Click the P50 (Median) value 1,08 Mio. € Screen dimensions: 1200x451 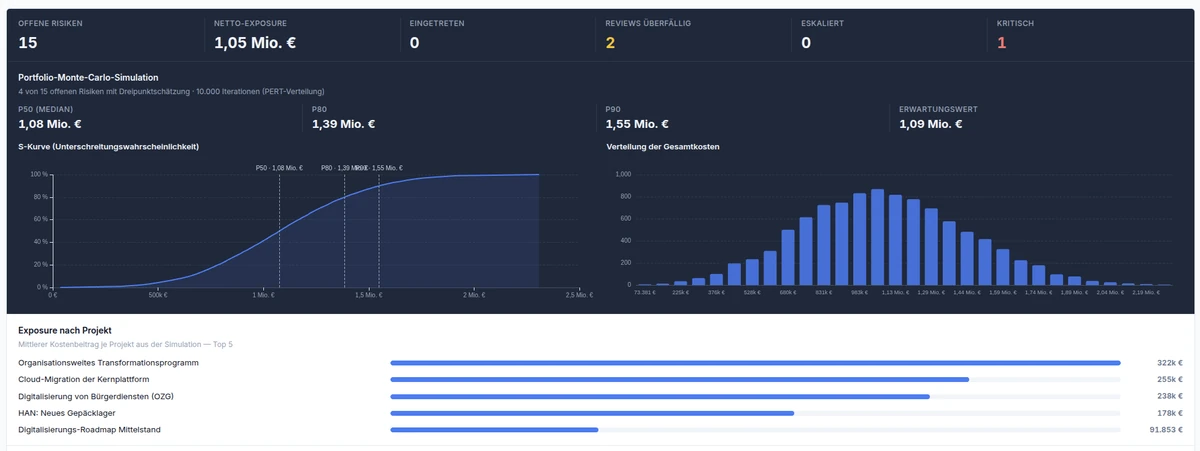tap(50, 124)
